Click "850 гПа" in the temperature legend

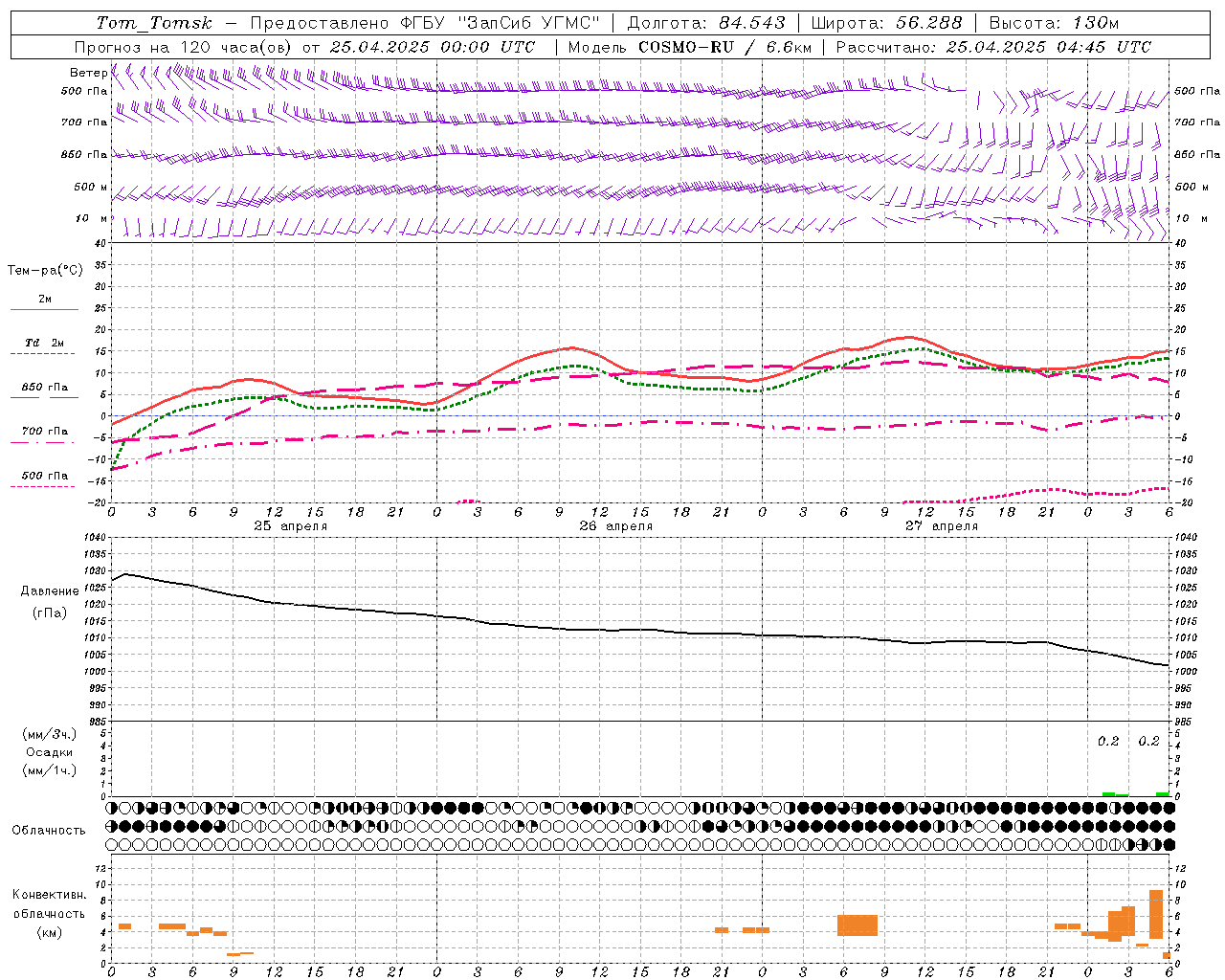[x=45, y=387]
